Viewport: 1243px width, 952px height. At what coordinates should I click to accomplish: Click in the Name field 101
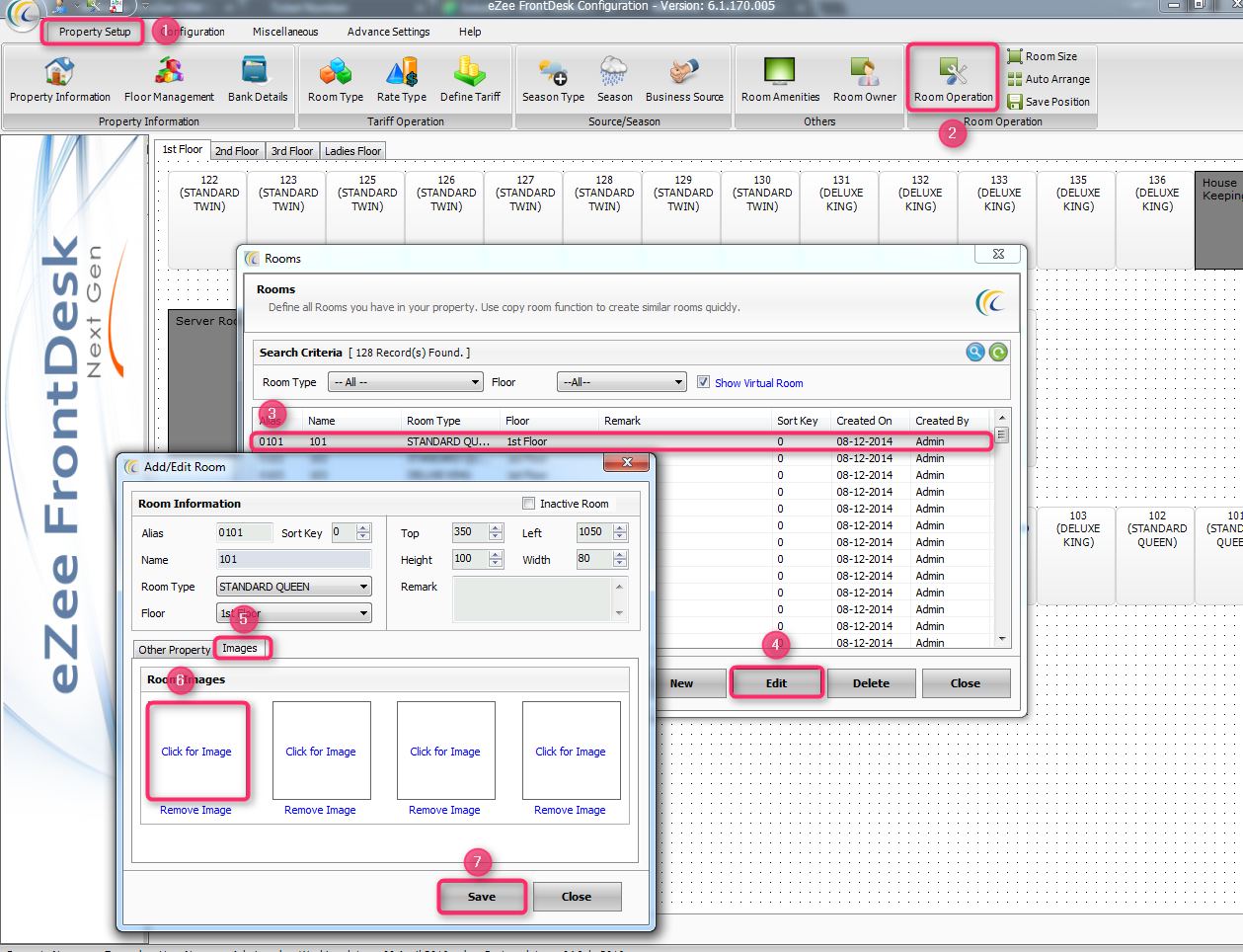pos(293,559)
